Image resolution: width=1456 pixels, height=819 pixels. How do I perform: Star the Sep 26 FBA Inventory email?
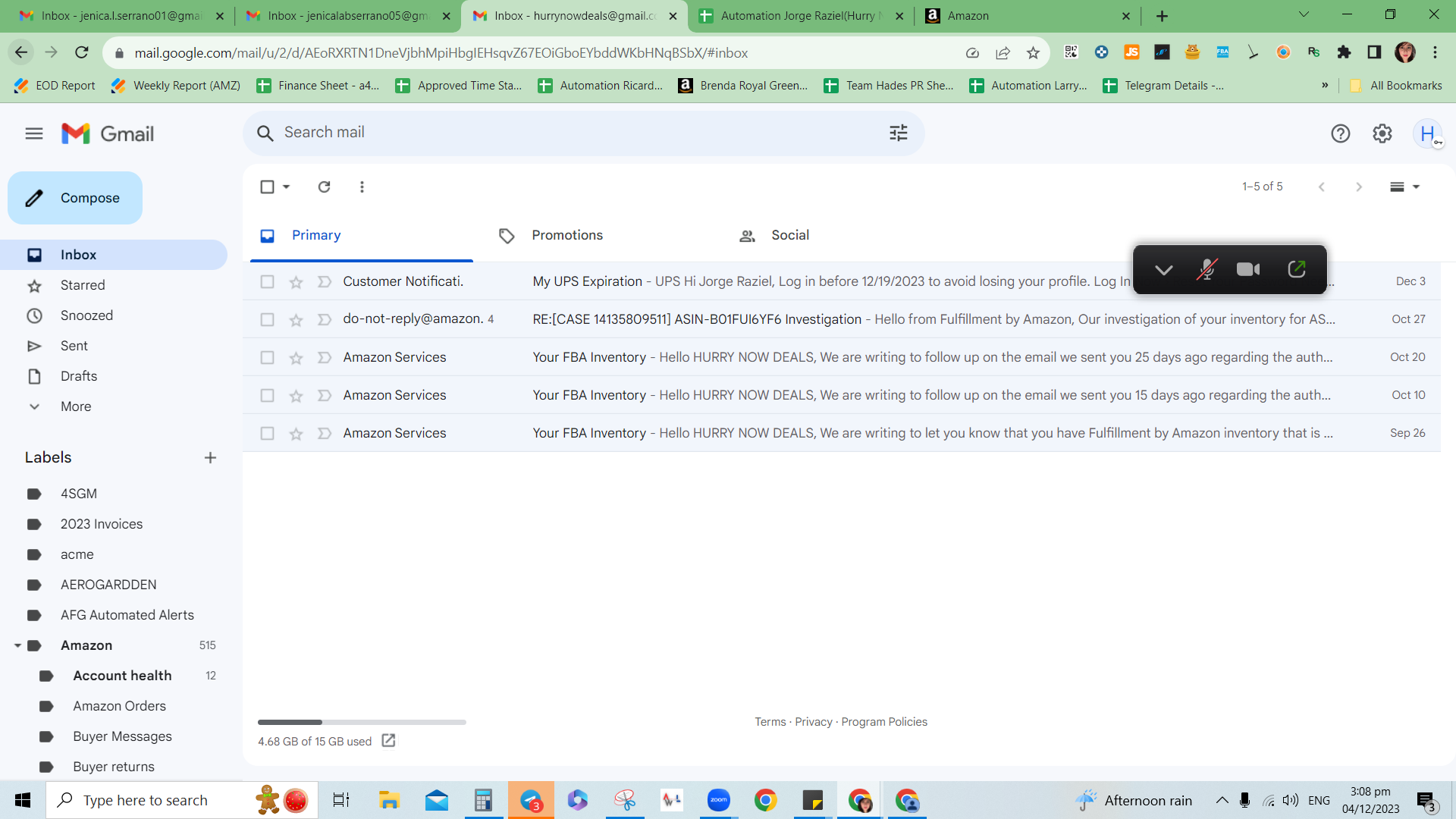pos(296,433)
